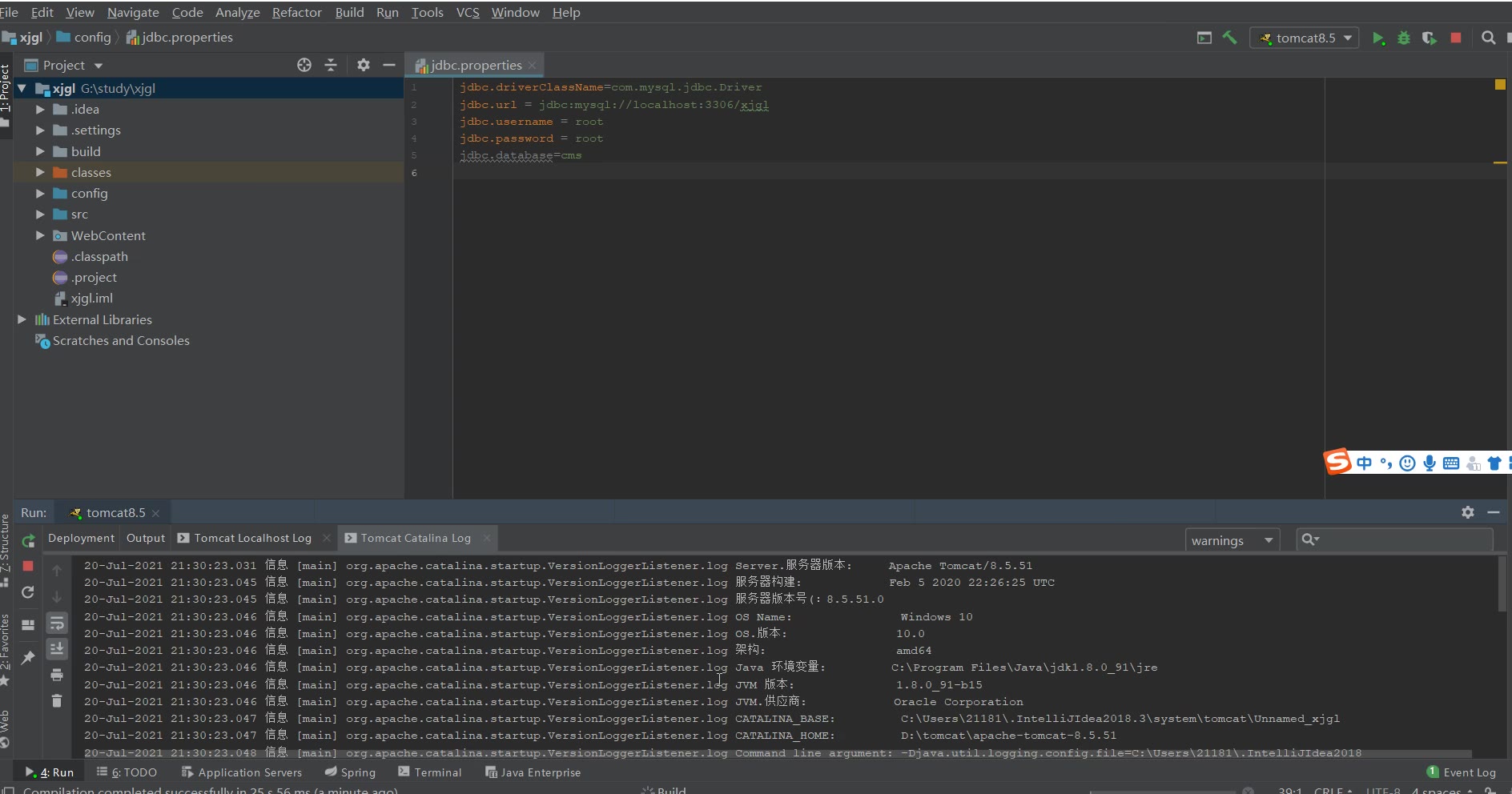Run with Coverage using the shield icon
Screen dimensions: 1512x794
[x=1429, y=38]
